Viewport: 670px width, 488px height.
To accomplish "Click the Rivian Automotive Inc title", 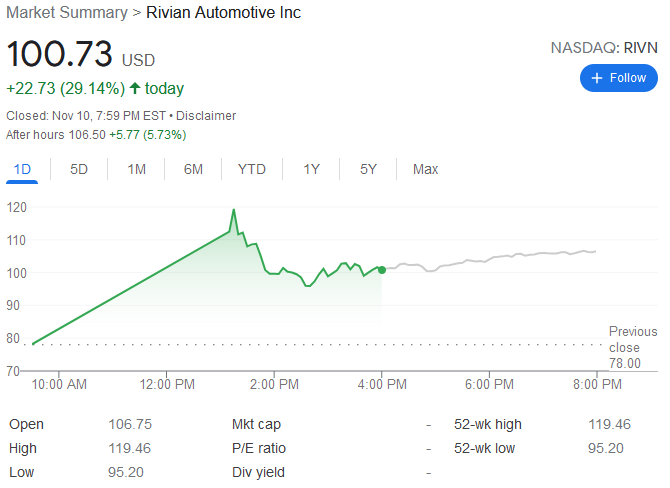I will pos(223,13).
